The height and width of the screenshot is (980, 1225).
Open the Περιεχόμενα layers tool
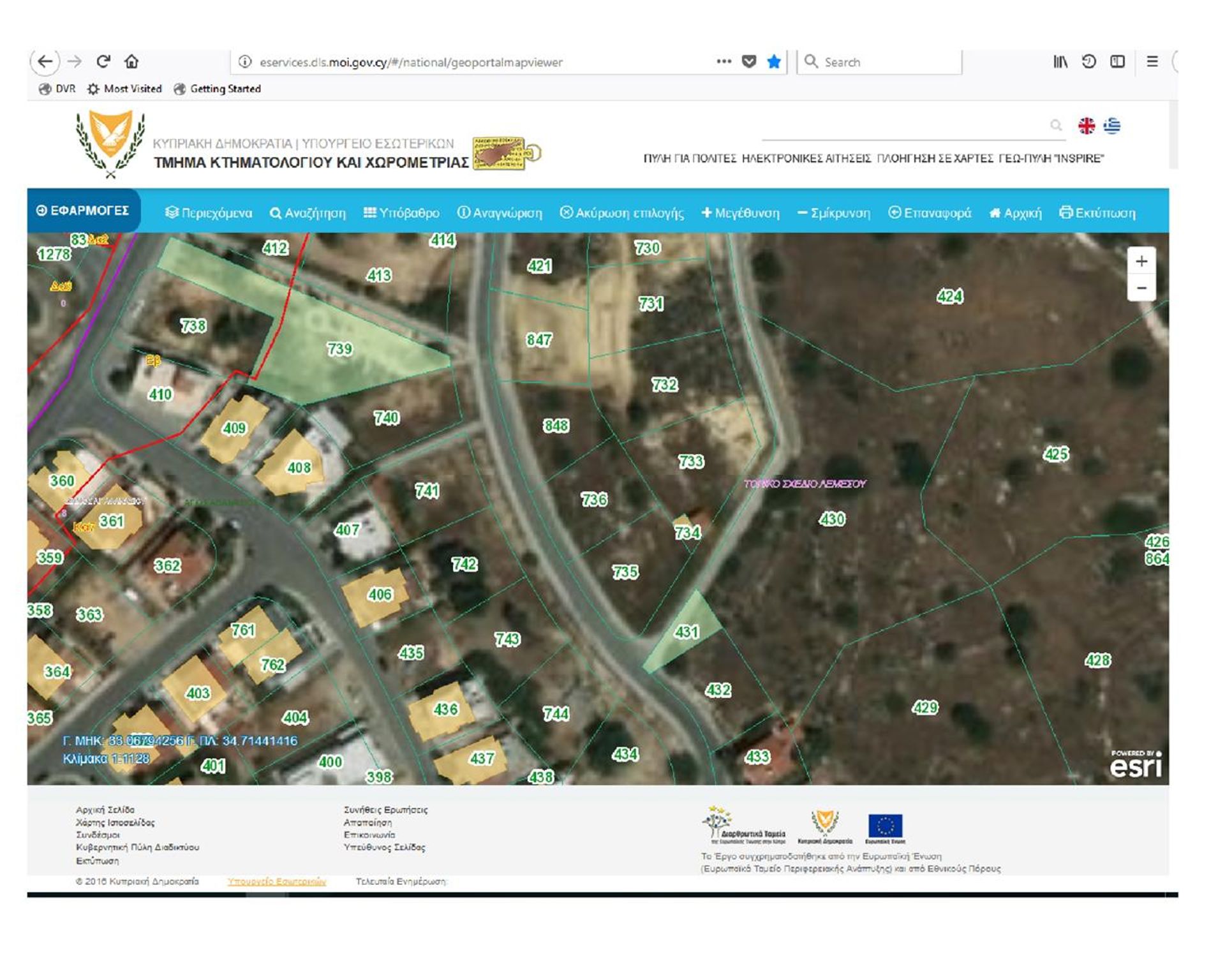click(209, 212)
